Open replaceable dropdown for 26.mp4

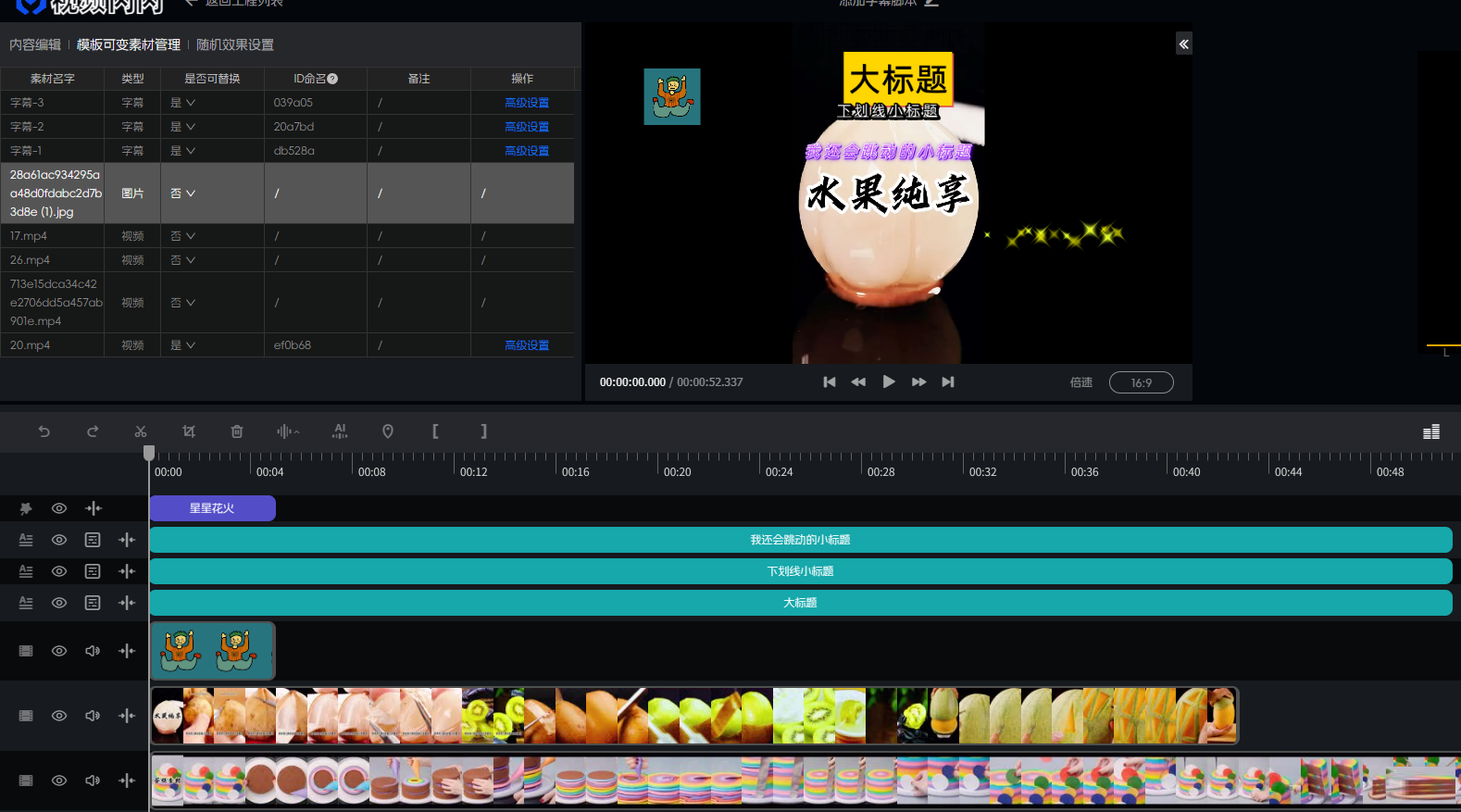point(183,260)
